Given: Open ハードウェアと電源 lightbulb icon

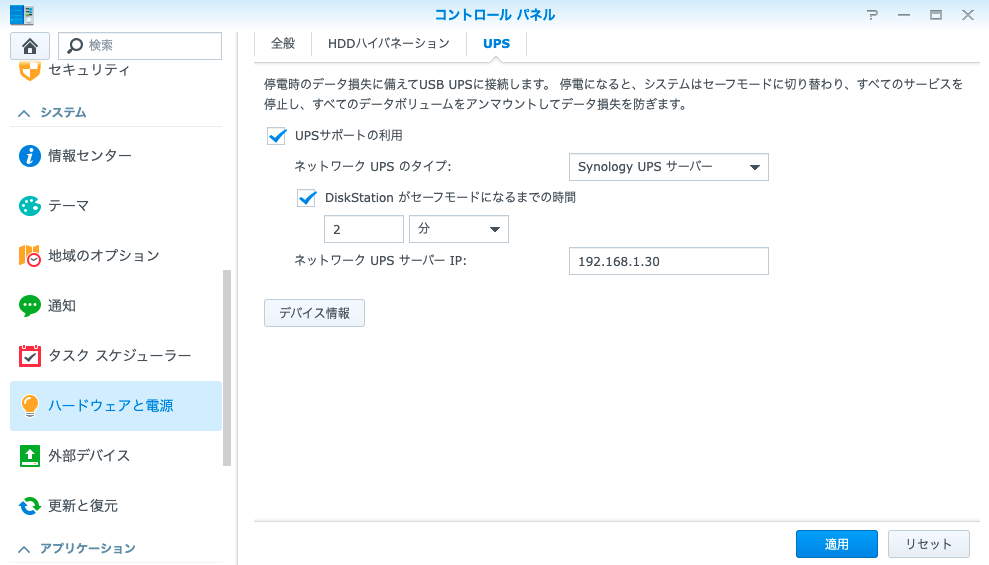Looking at the screenshot, I should tap(30, 405).
